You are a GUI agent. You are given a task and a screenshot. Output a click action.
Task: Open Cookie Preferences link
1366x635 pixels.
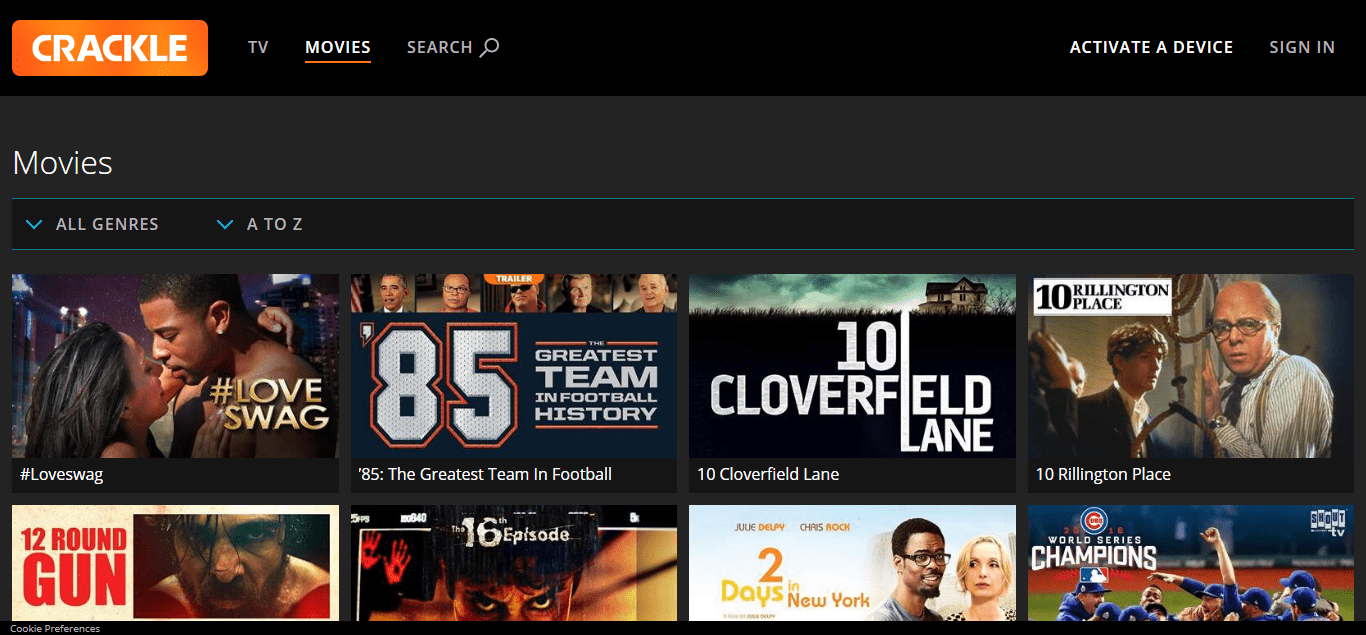[x=55, y=629]
